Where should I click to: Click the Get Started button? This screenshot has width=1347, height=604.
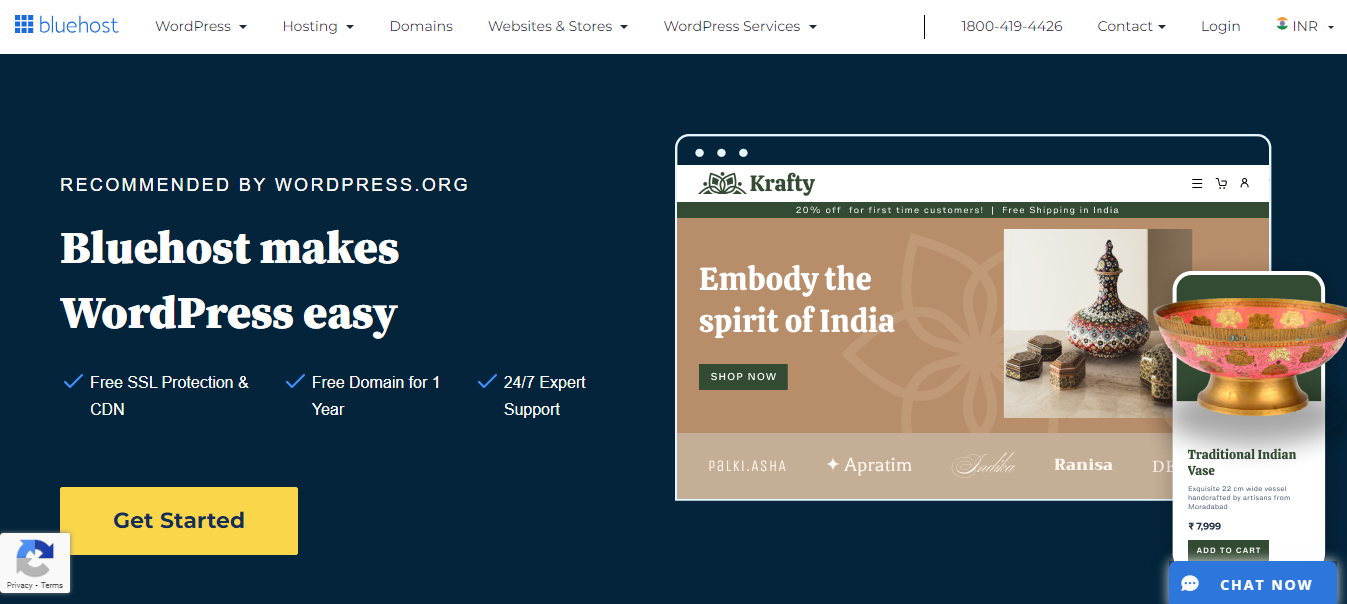pos(179,520)
